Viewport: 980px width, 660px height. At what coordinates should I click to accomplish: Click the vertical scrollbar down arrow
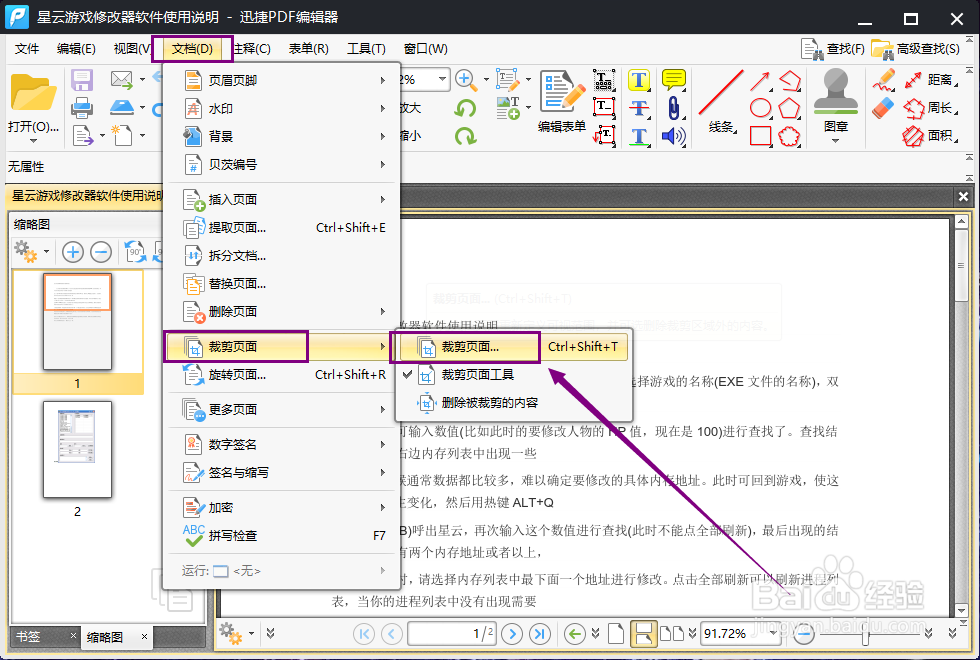(962, 611)
